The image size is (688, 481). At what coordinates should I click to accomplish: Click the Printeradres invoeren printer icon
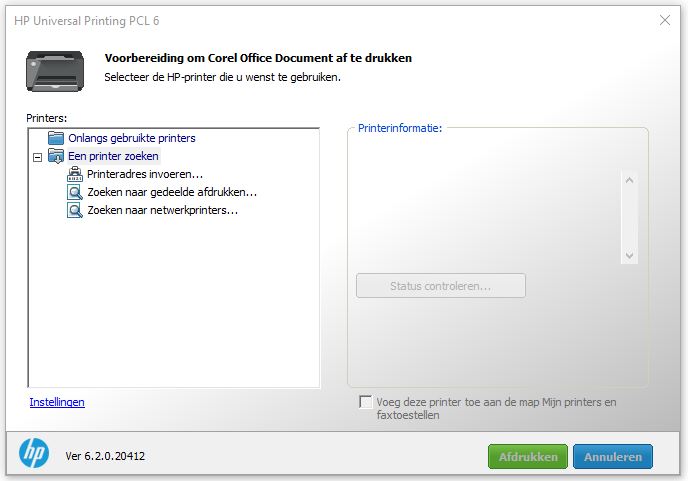click(75, 174)
